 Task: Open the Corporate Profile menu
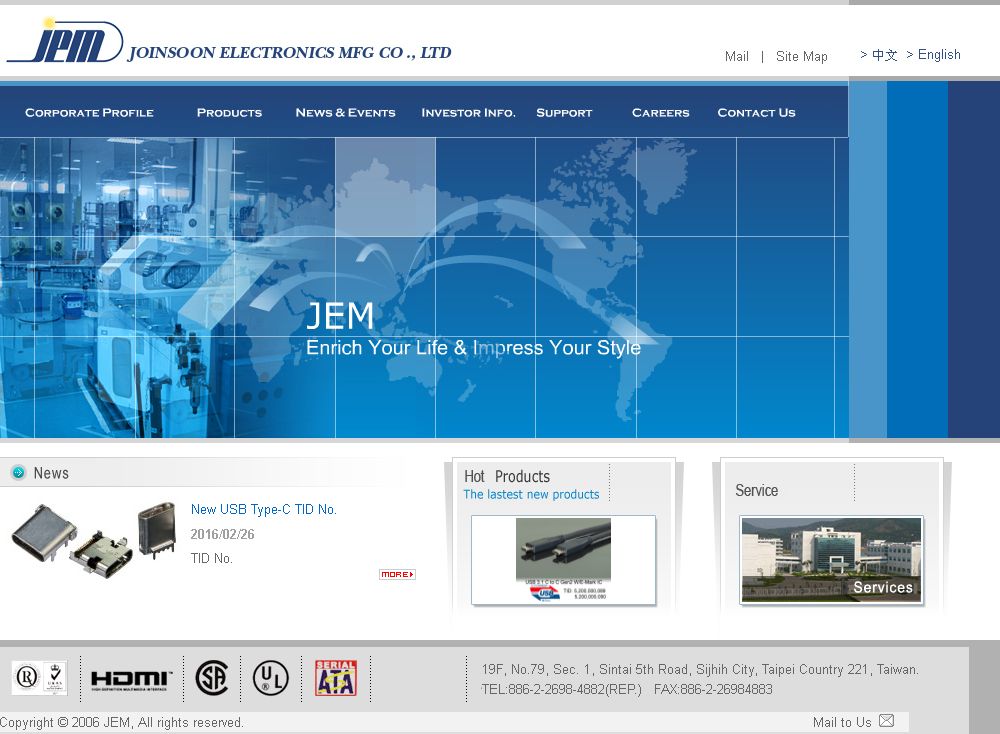(89, 113)
